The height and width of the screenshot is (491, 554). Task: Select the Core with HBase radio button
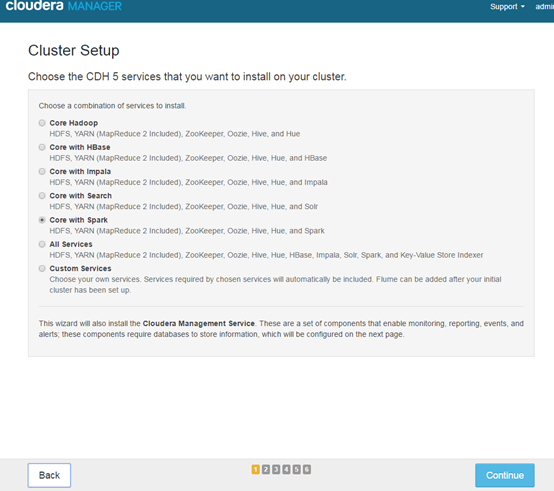pos(42,147)
